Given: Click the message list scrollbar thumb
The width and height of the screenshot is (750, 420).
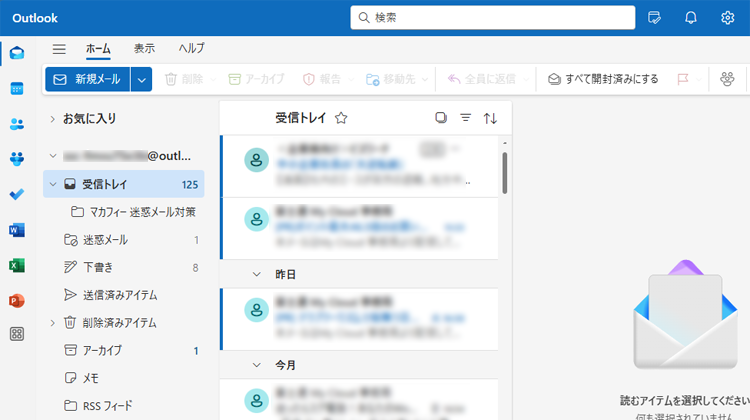Looking at the screenshot, I should tap(505, 173).
